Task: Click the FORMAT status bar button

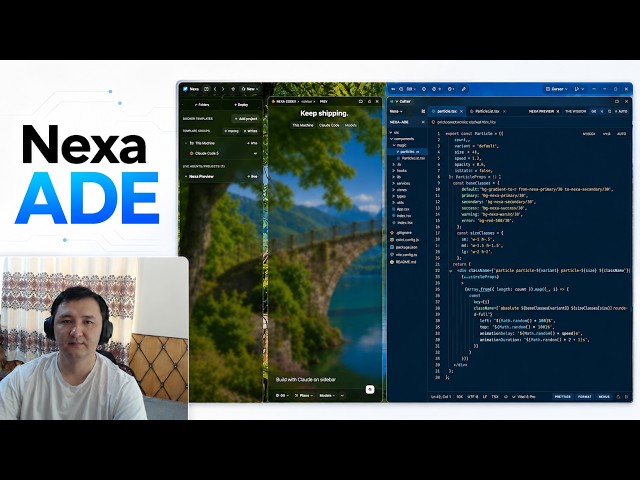Action: tap(584, 397)
